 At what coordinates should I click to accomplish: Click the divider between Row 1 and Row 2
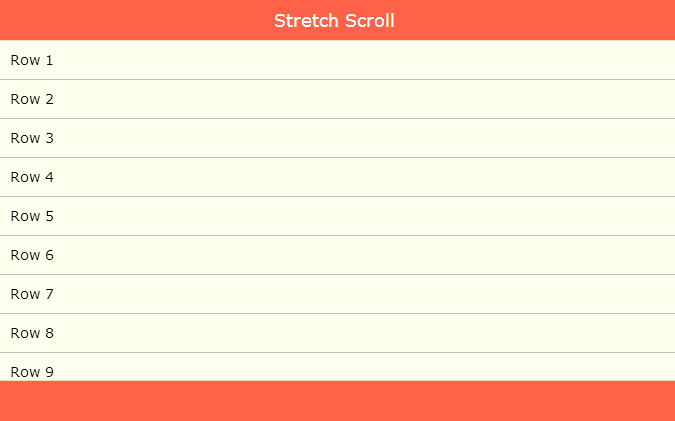(337, 79)
